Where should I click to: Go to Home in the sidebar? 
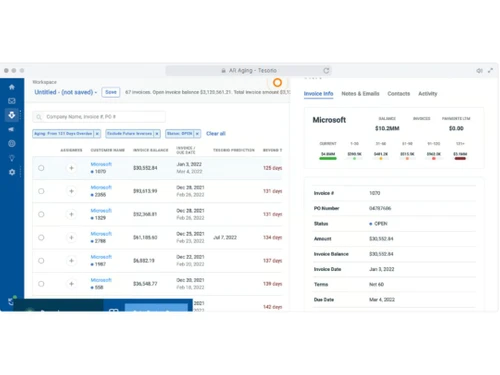point(12,87)
